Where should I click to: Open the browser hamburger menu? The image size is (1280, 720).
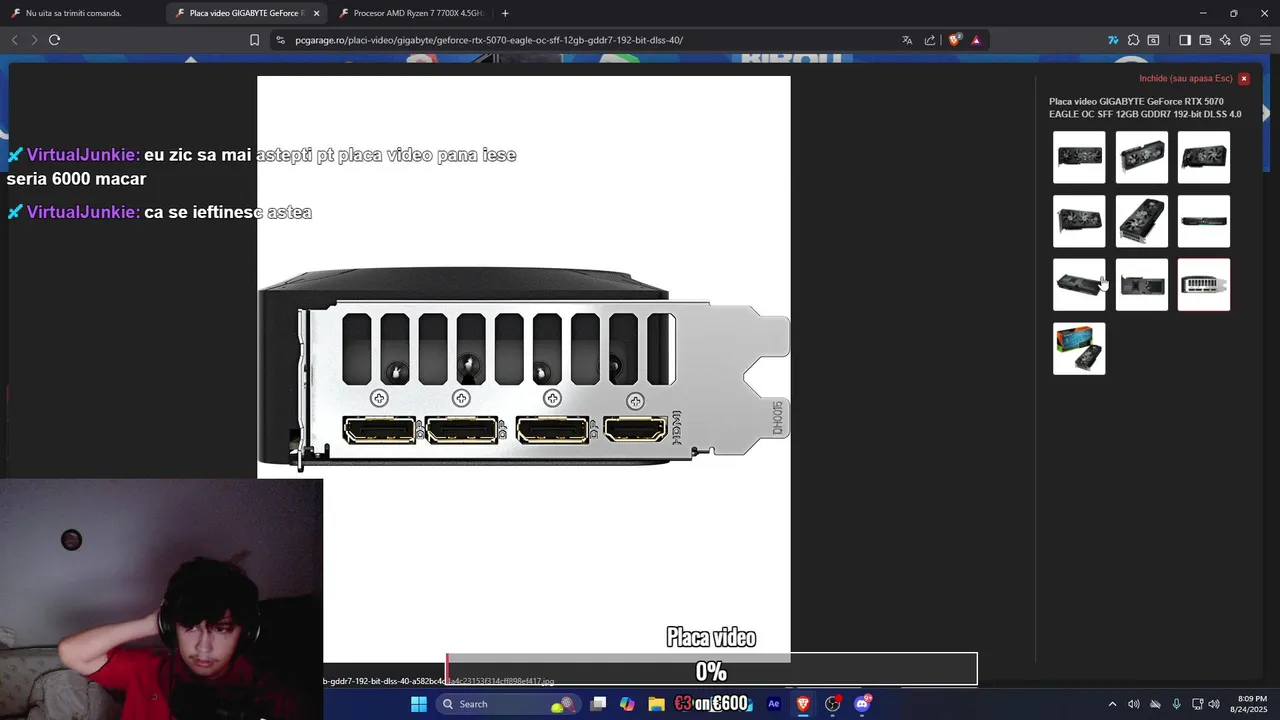click(1265, 40)
